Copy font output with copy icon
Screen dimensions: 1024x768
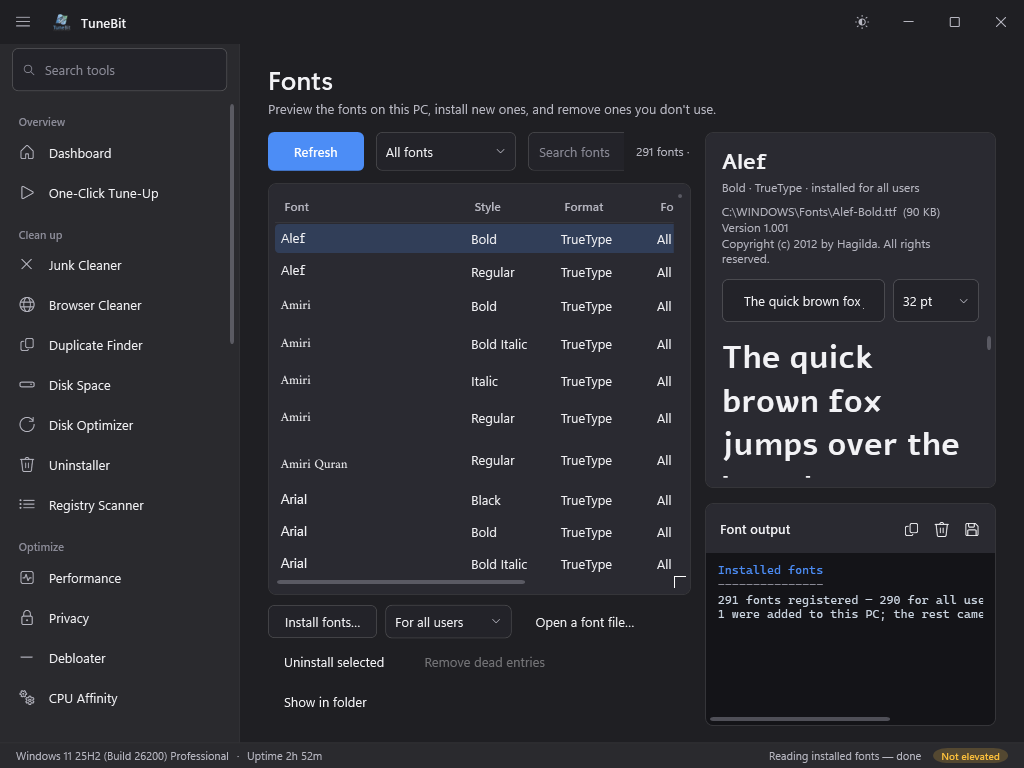(x=911, y=530)
